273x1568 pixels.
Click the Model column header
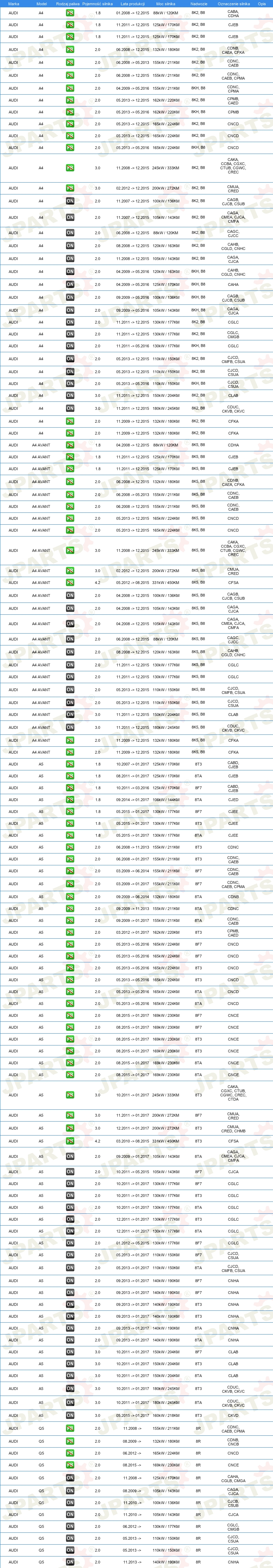pyautogui.click(x=42, y=3)
